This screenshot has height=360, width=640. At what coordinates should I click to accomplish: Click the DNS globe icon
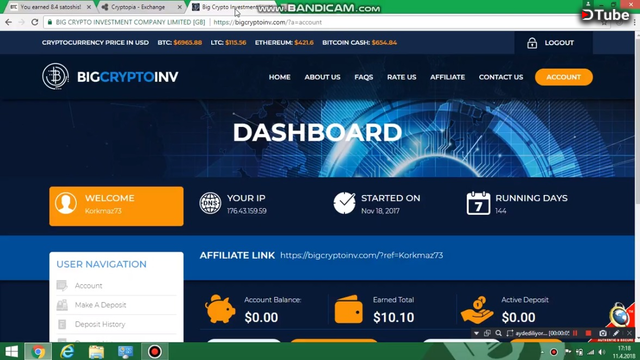click(210, 203)
